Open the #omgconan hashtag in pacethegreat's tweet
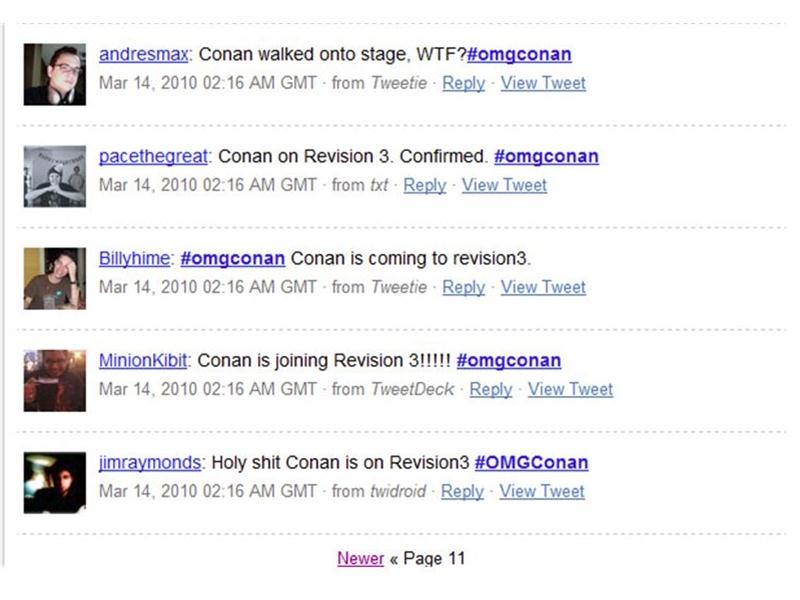The width and height of the screenshot is (800, 600). point(548,157)
